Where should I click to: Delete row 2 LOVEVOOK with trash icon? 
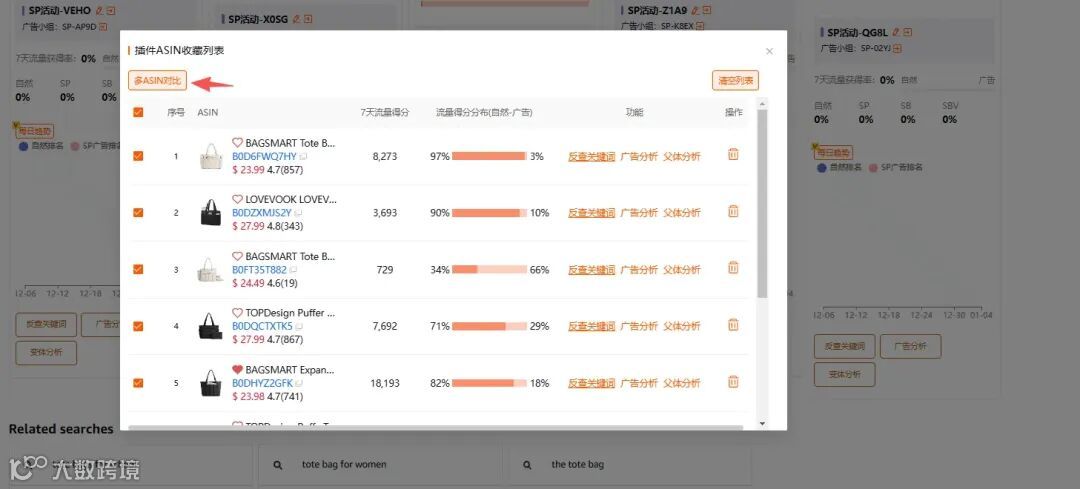[734, 211]
